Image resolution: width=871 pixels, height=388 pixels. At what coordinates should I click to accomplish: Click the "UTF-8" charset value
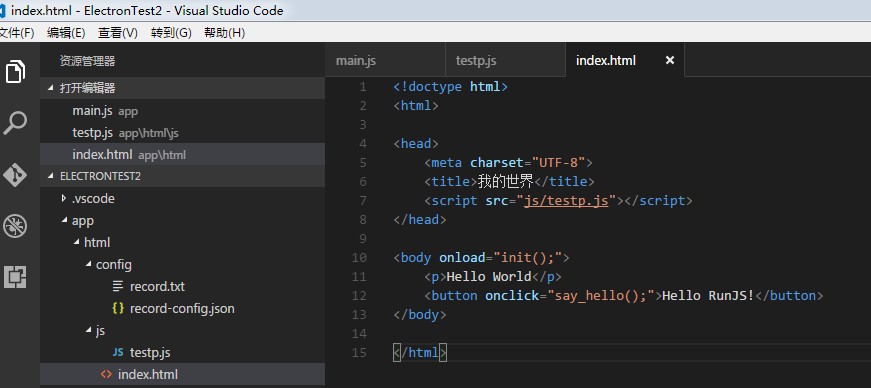[x=558, y=163]
